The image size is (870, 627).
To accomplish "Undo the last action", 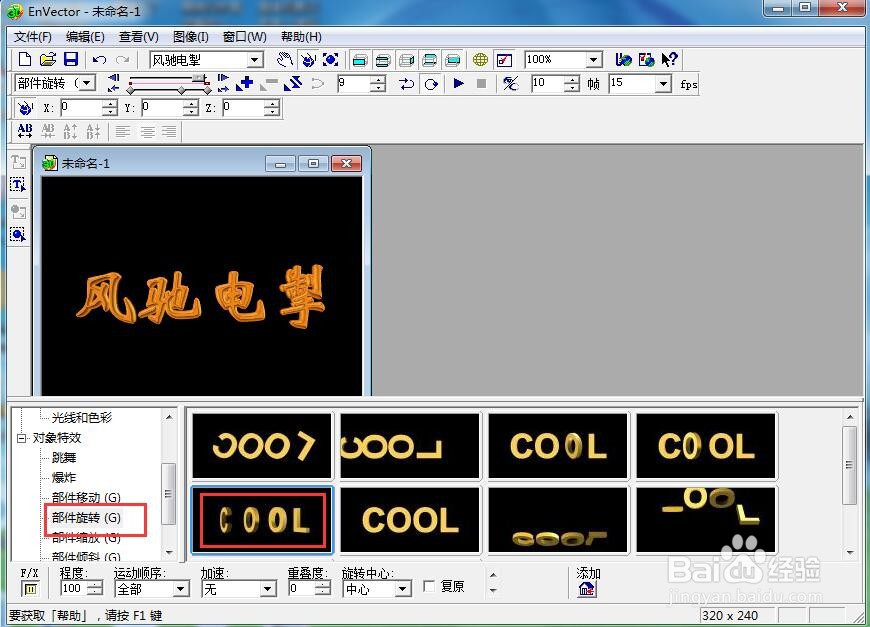I will [x=99, y=59].
